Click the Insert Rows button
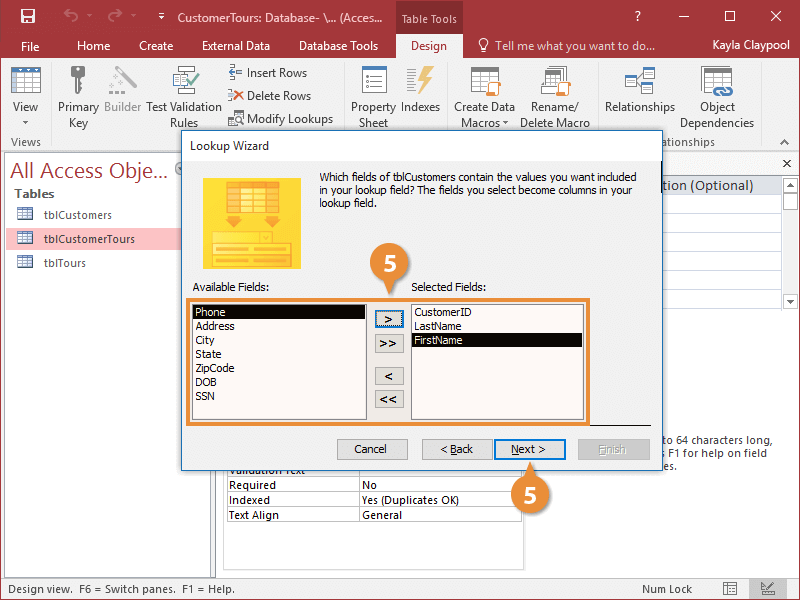 point(269,73)
